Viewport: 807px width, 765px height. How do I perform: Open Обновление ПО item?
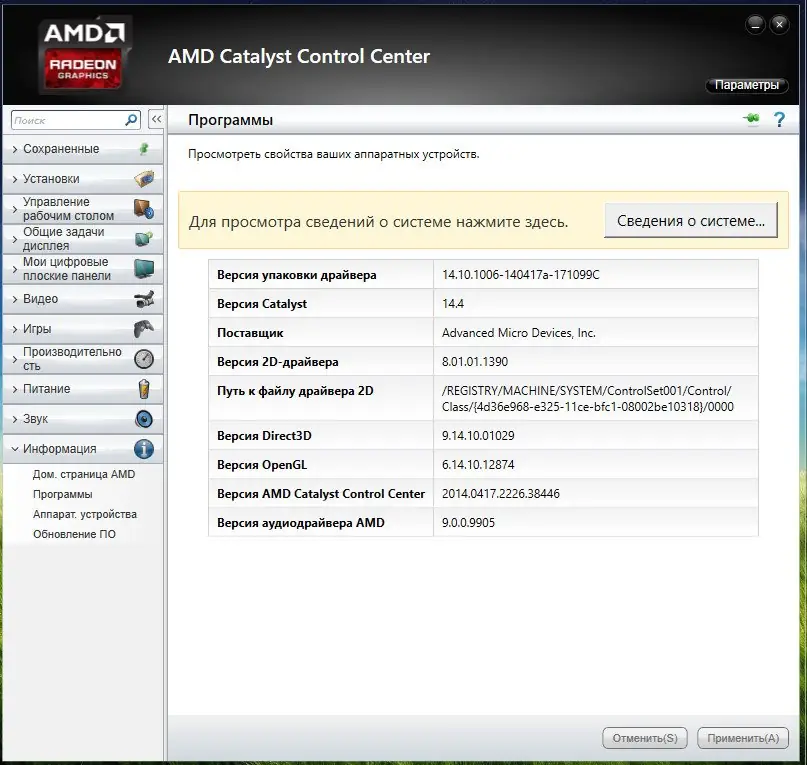74,534
